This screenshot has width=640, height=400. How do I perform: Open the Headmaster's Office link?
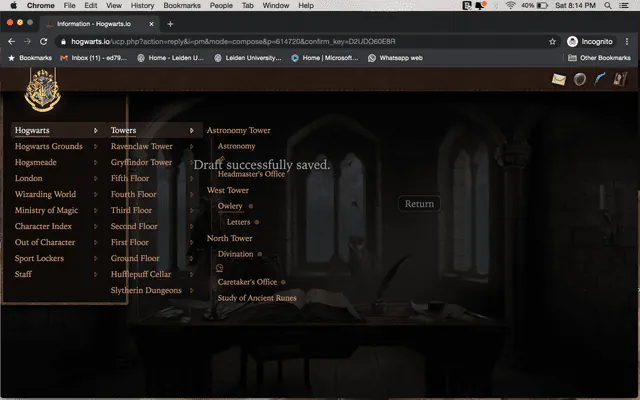(x=251, y=174)
